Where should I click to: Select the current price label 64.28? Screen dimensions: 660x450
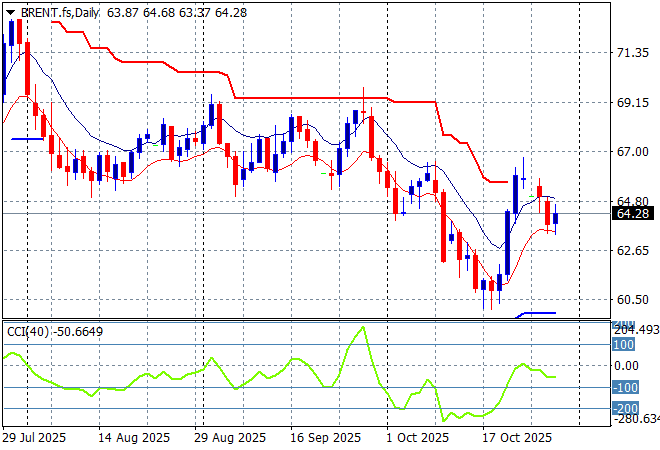tap(633, 213)
